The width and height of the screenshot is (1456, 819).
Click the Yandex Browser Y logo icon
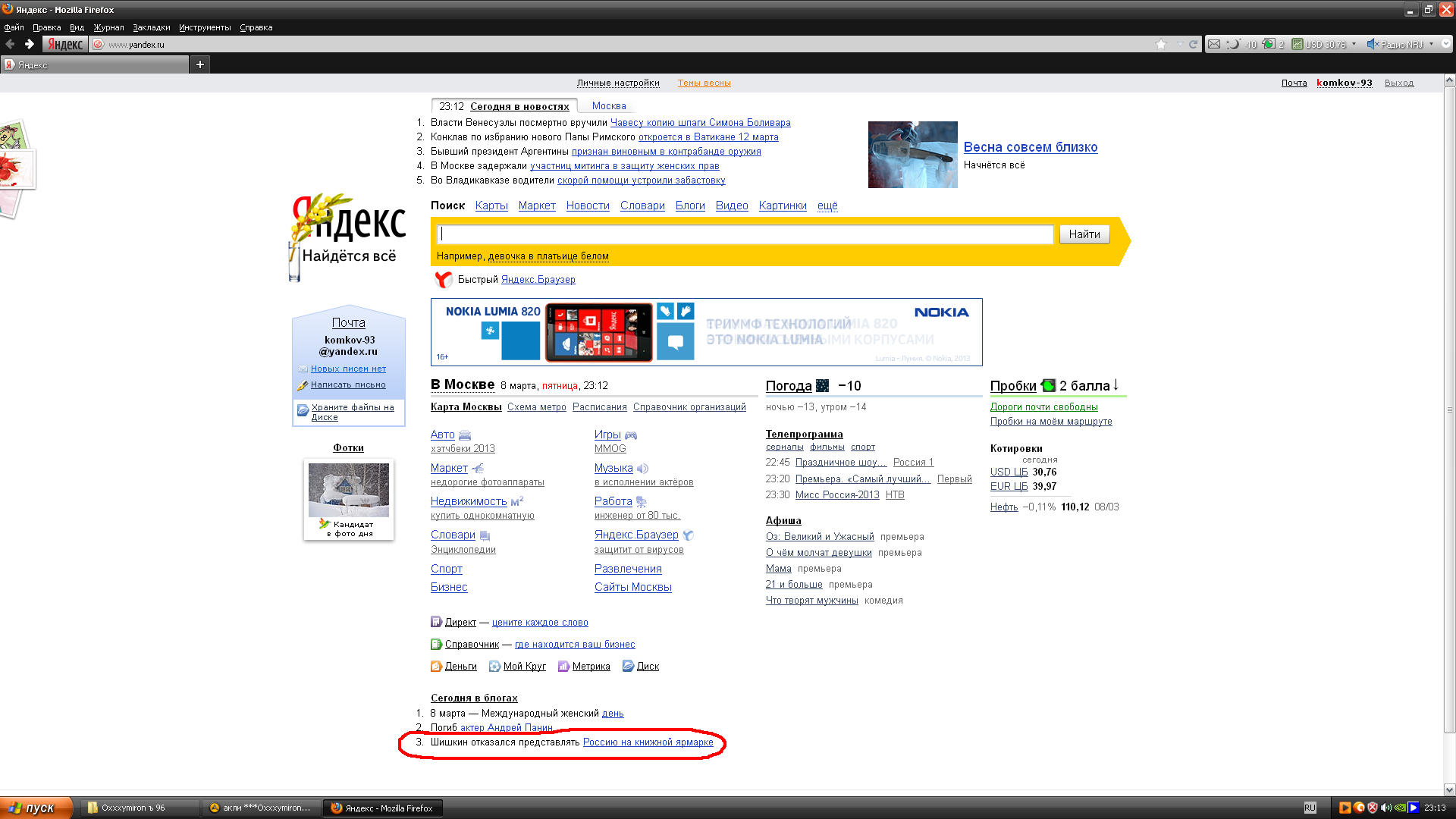point(444,280)
